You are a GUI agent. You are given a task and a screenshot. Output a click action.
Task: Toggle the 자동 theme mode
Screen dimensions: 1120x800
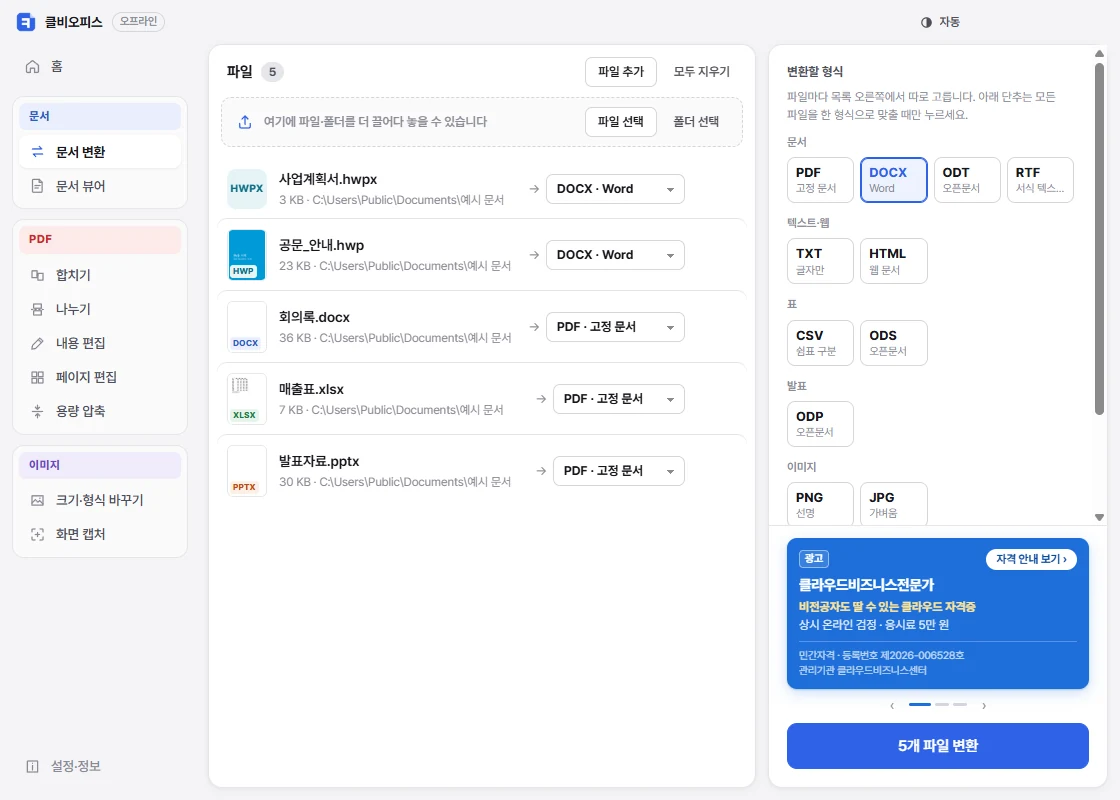point(940,22)
